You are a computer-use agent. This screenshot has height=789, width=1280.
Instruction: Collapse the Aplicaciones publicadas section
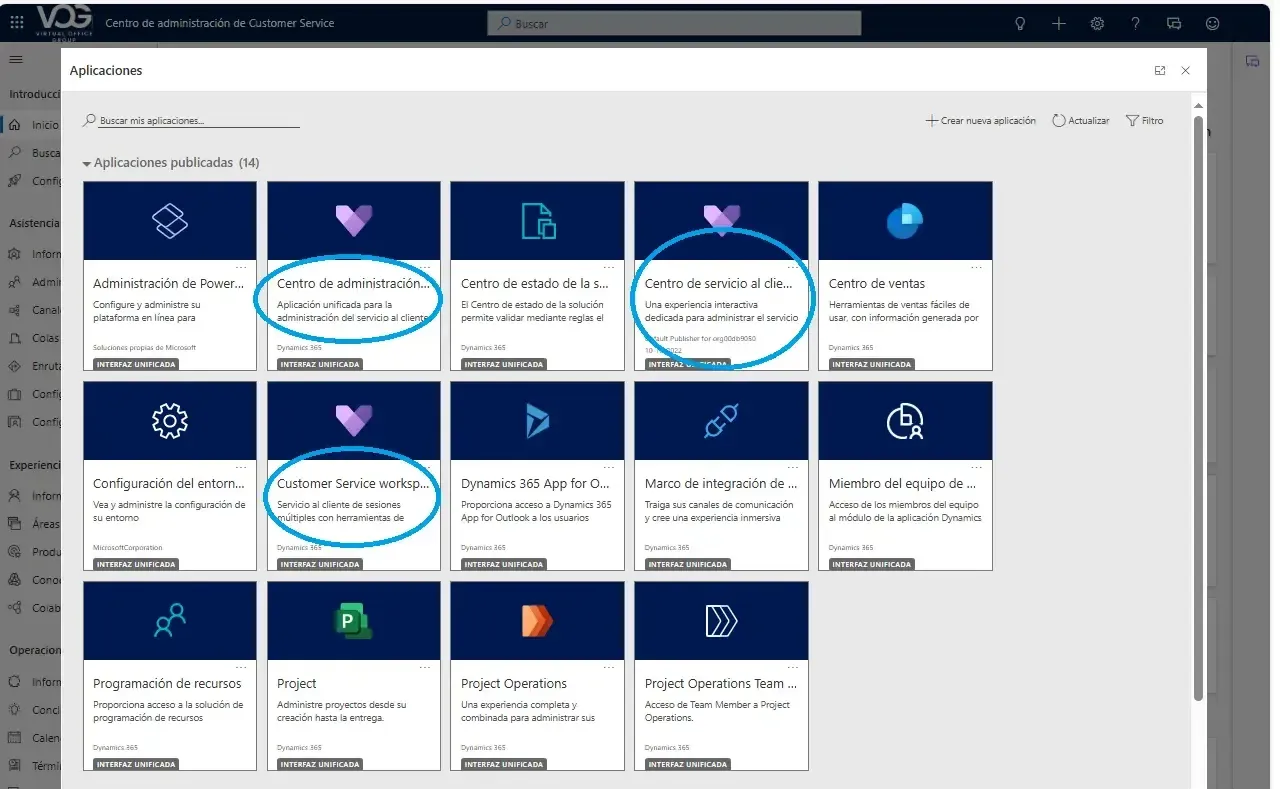tap(87, 163)
